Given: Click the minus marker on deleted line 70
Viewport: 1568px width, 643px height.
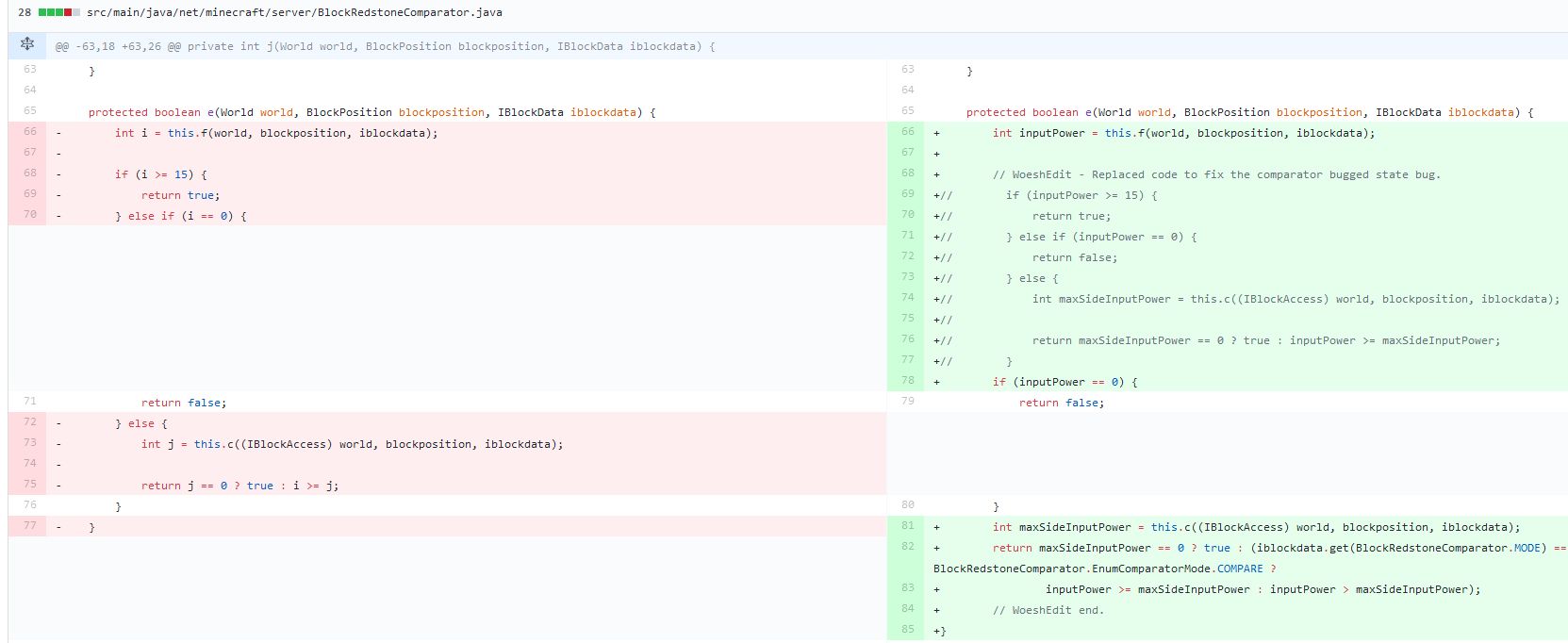Looking at the screenshot, I should click(58, 215).
